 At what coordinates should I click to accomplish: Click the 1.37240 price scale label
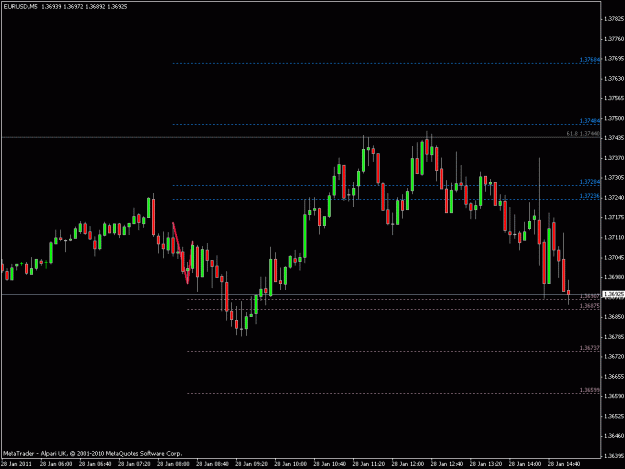[x=614, y=198]
